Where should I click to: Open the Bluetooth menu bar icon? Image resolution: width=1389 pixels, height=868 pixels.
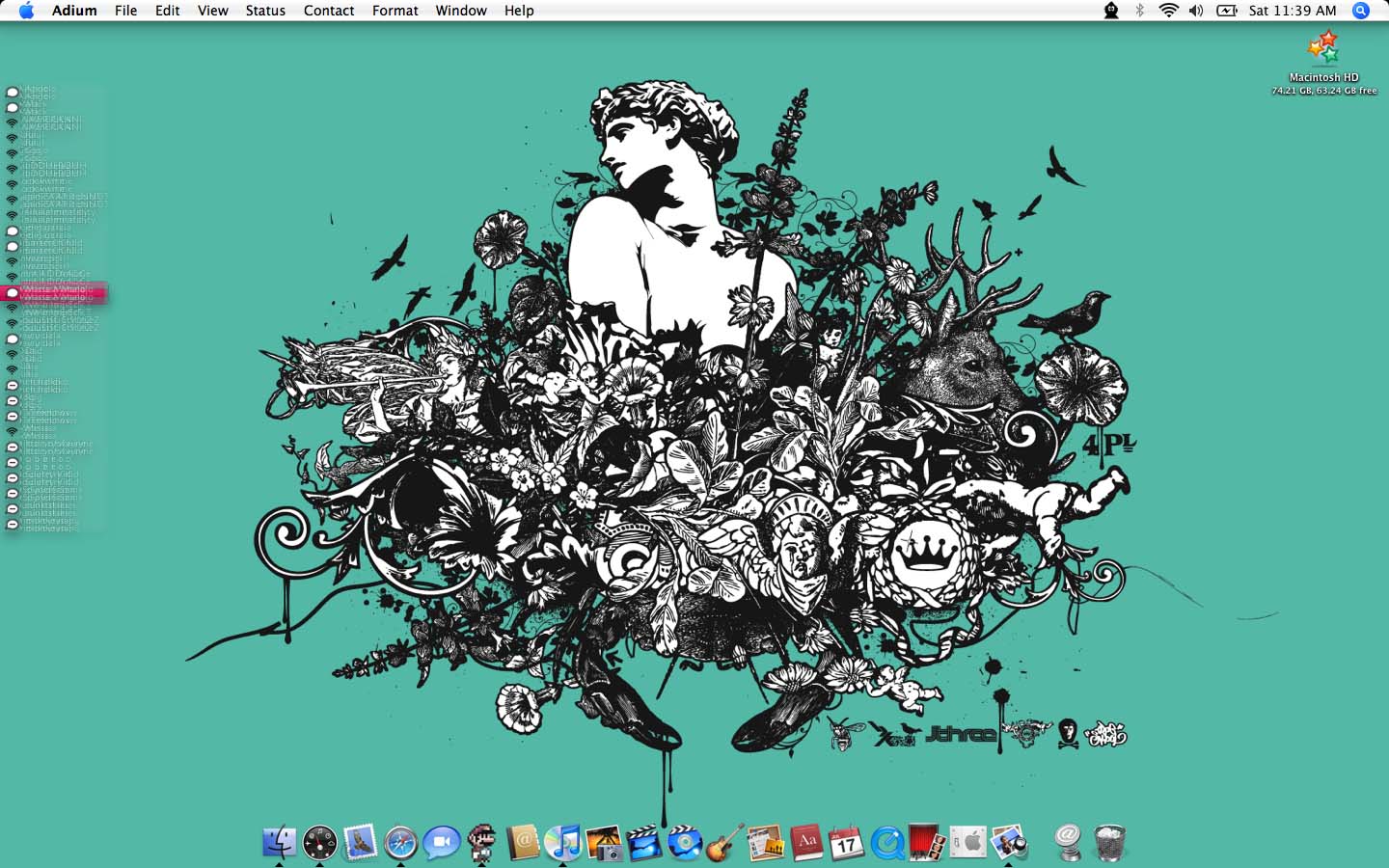coord(1139,11)
